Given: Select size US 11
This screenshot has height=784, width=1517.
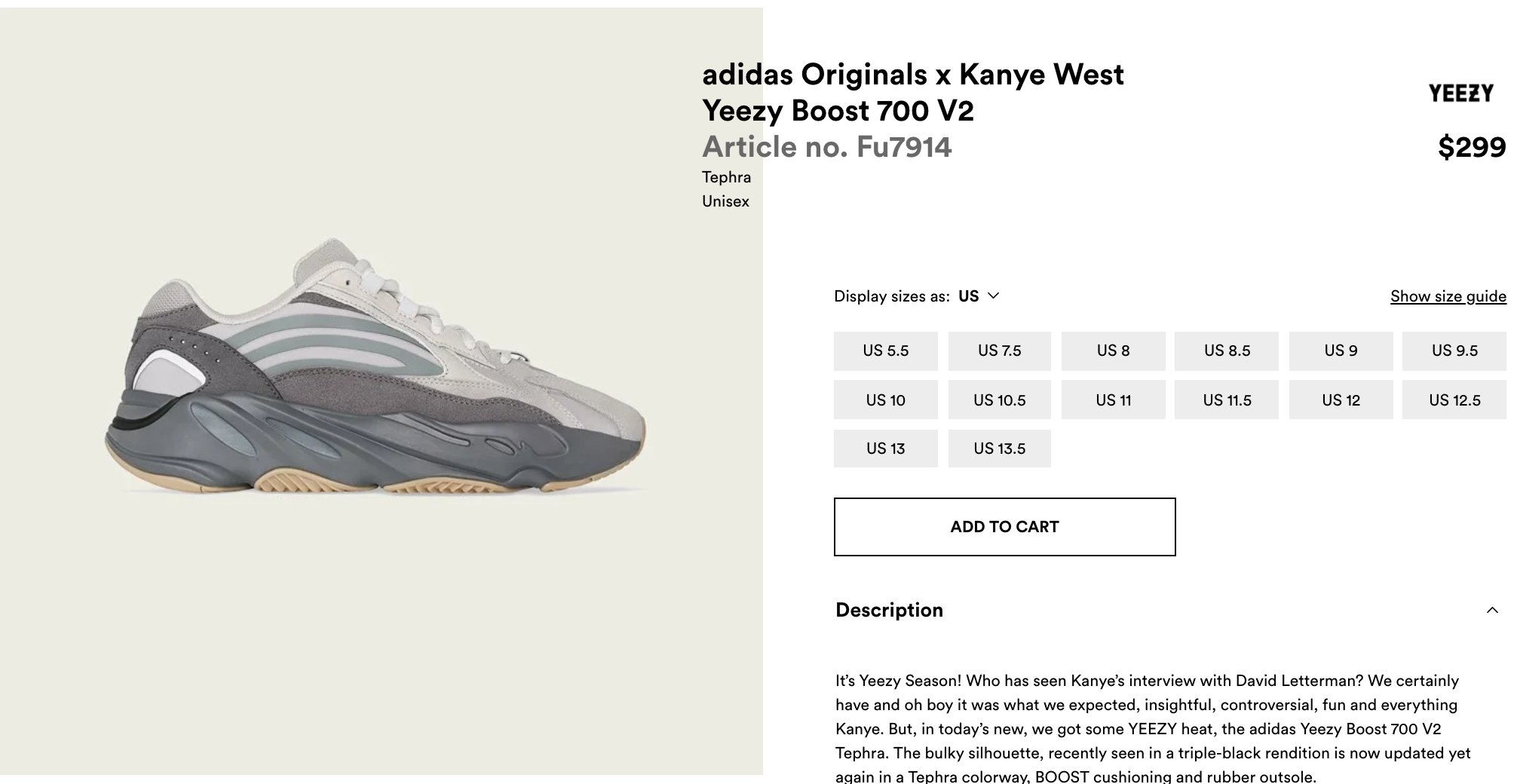Looking at the screenshot, I should click(1114, 400).
